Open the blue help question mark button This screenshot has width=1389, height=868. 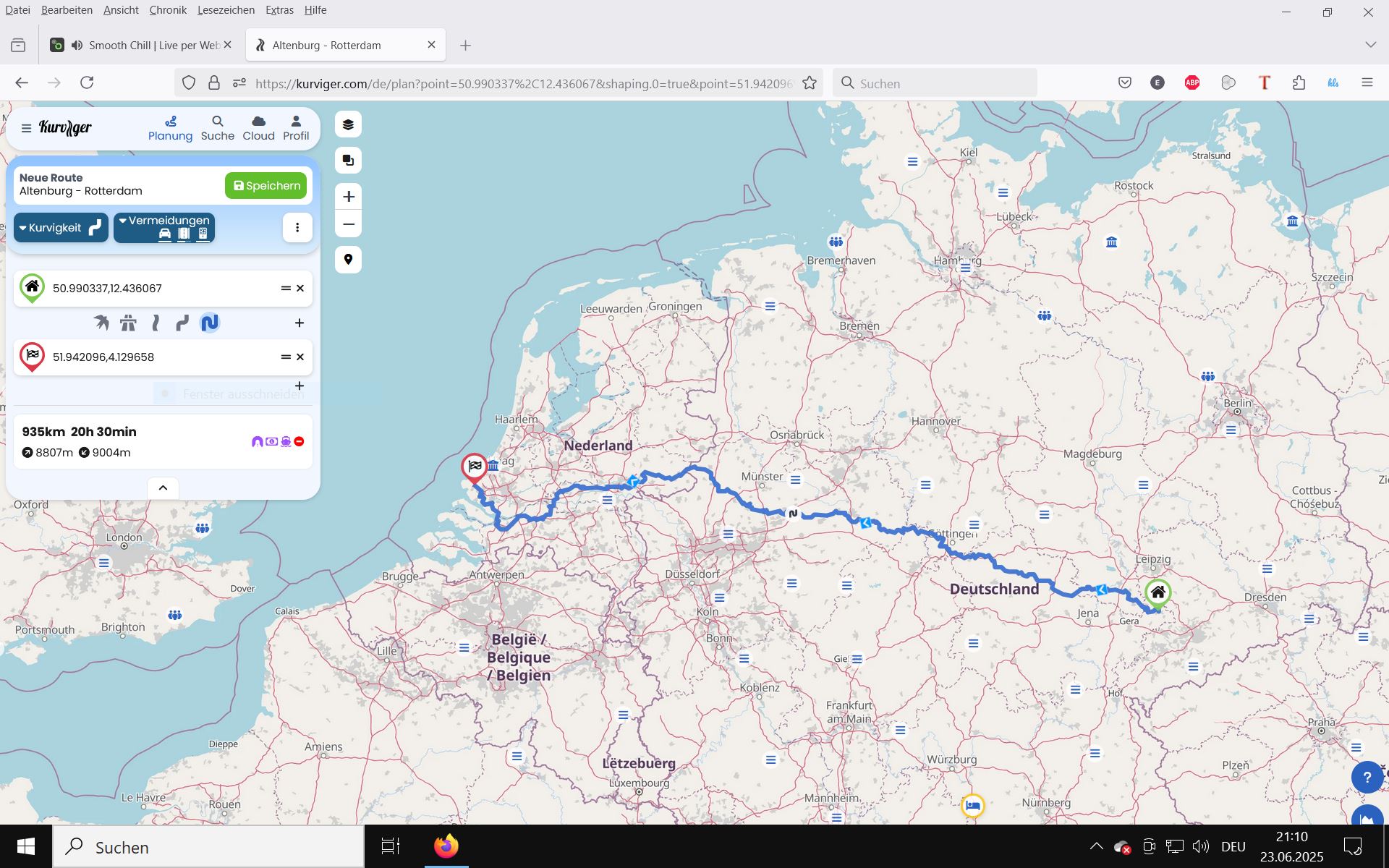tap(1367, 778)
